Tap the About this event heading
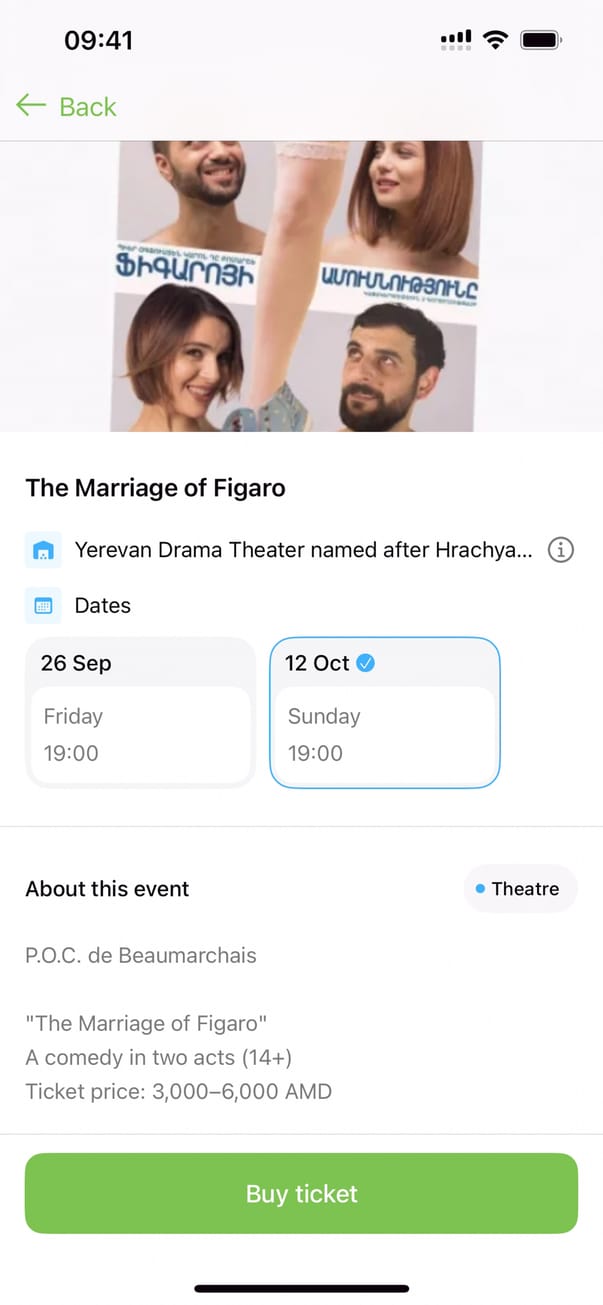This screenshot has width=603, height=1305. 107,889
